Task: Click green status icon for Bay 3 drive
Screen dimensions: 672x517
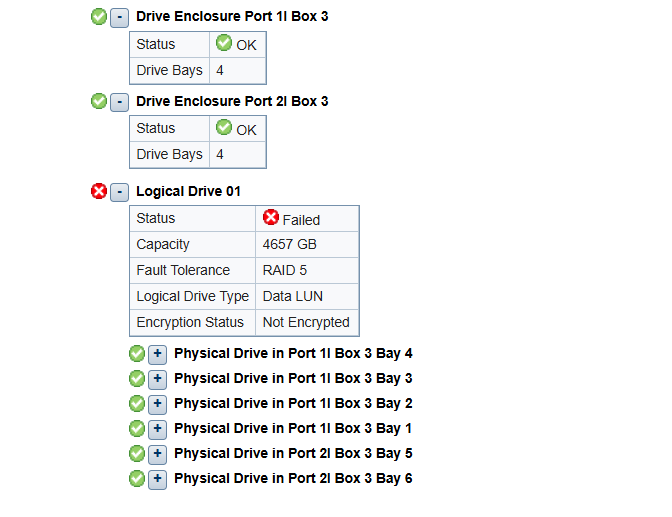Action: (137, 378)
